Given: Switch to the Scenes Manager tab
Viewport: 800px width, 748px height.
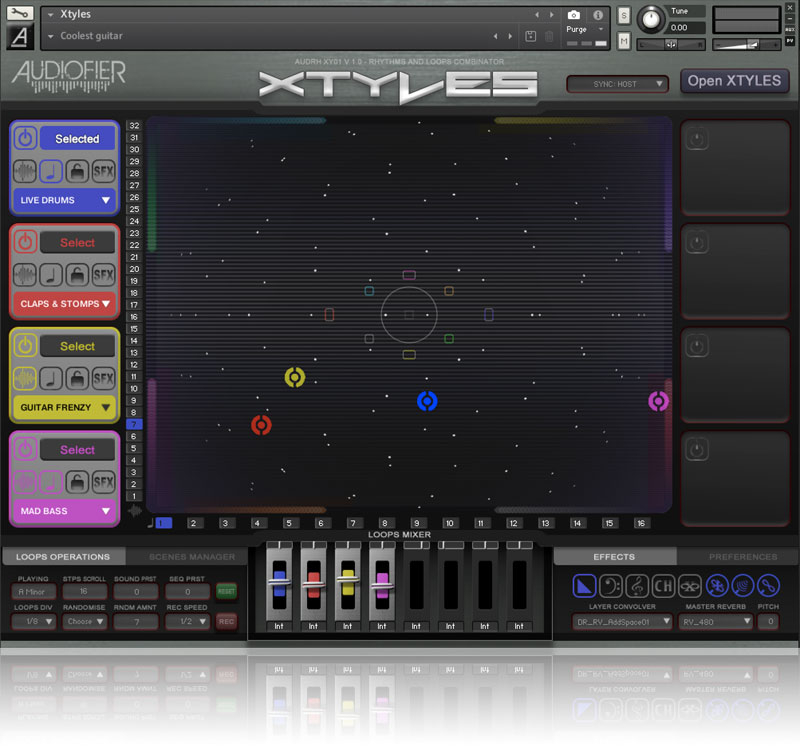Looking at the screenshot, I should click(x=191, y=557).
